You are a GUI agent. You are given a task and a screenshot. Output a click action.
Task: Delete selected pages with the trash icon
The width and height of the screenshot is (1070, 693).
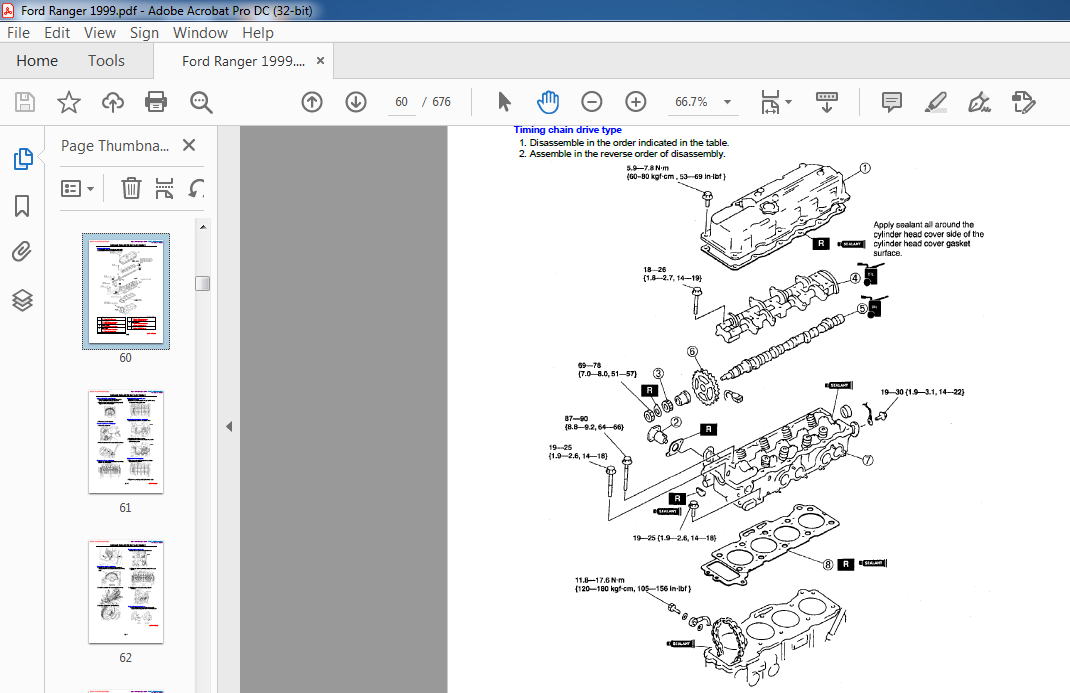pos(131,188)
